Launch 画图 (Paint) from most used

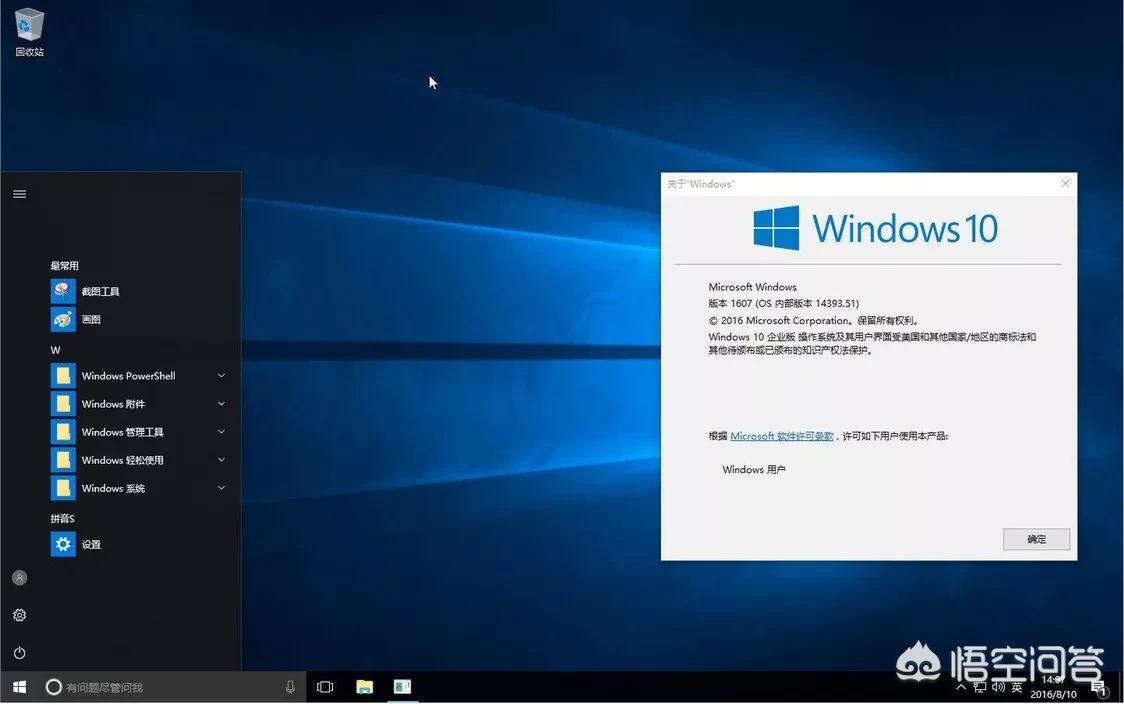tap(138, 319)
